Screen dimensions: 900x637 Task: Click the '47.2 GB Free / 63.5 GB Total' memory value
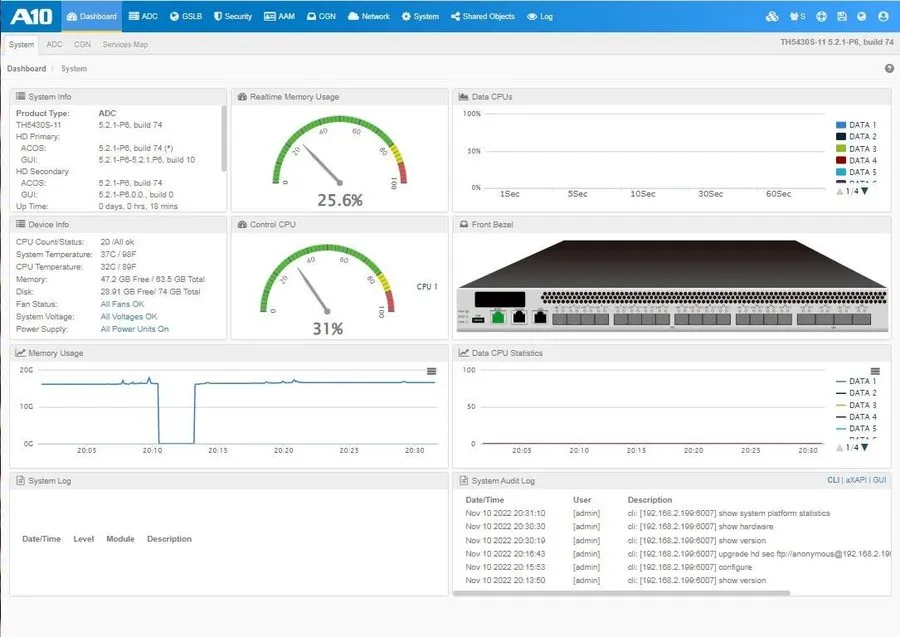153,279
